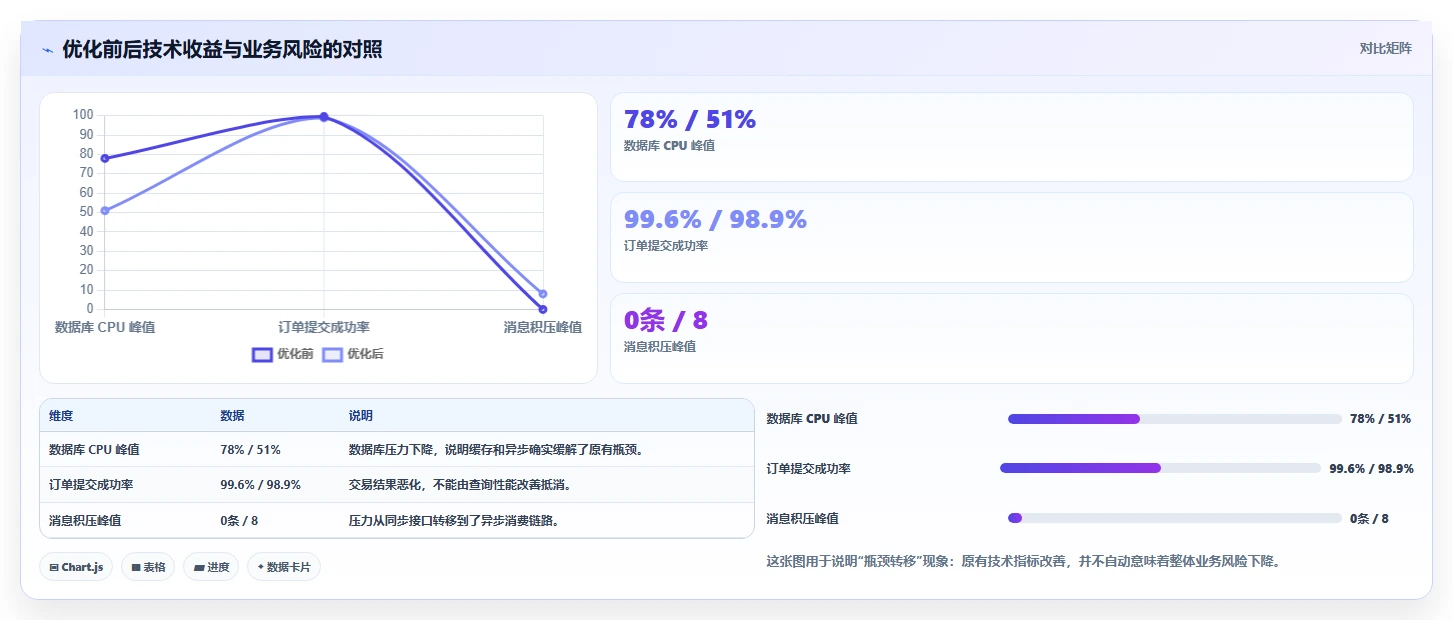Click the 数据库 CPU 峰值 progress bar
This screenshot has width=1453, height=620.
click(1175, 419)
